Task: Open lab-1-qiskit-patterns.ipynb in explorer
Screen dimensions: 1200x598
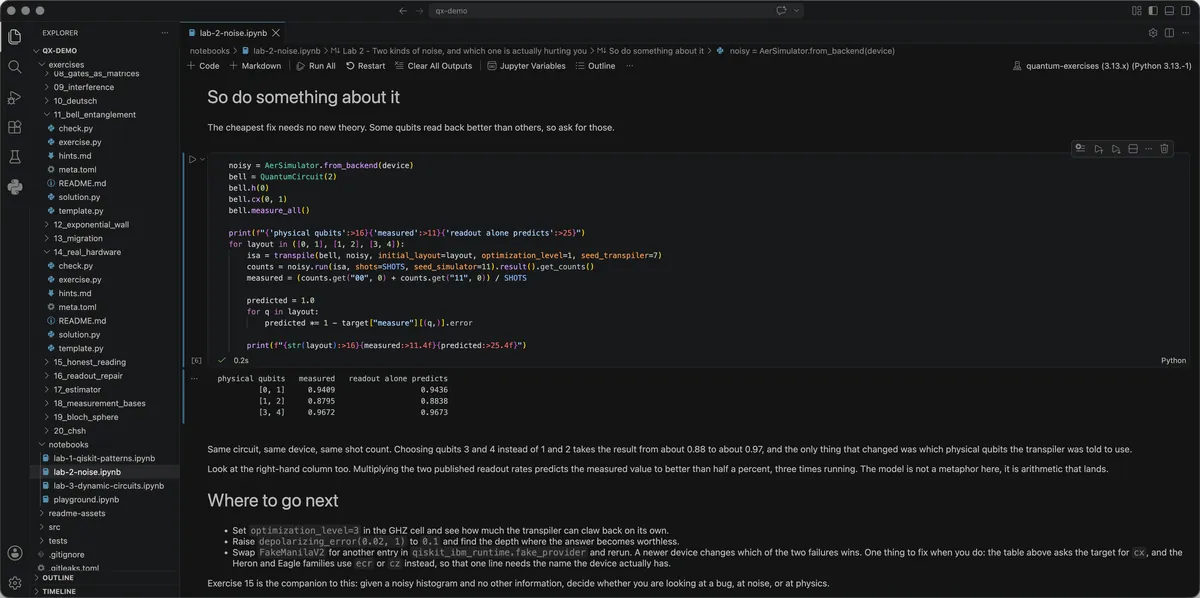Action: (x=106, y=458)
